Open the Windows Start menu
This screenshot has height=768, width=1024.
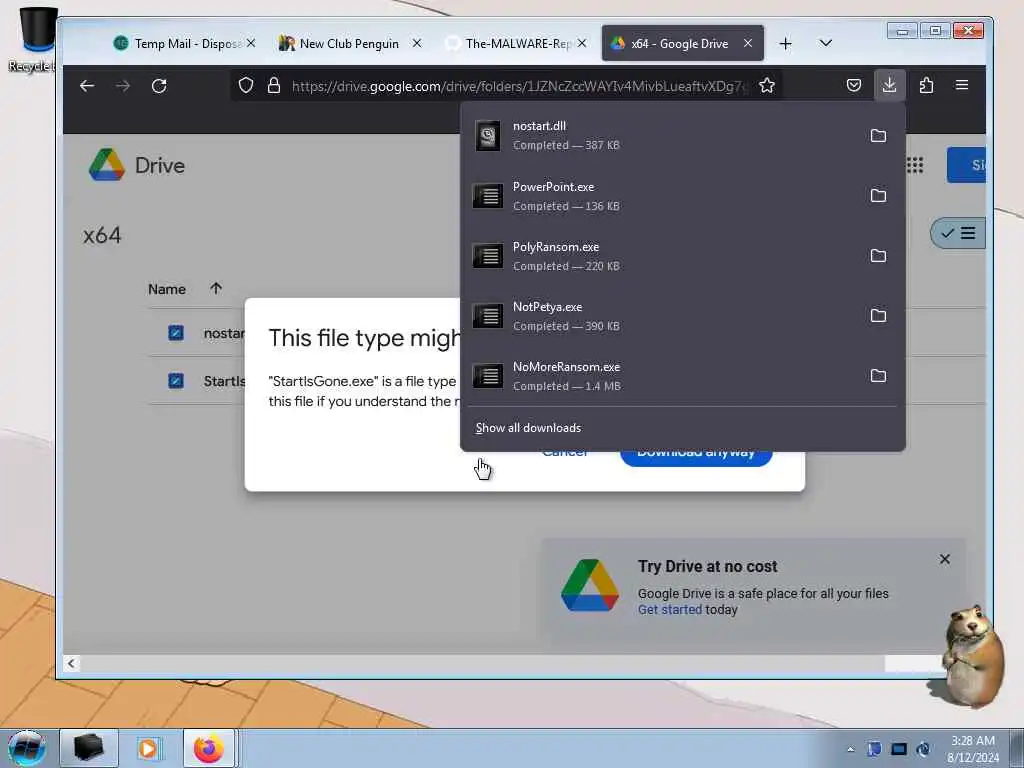(x=27, y=748)
